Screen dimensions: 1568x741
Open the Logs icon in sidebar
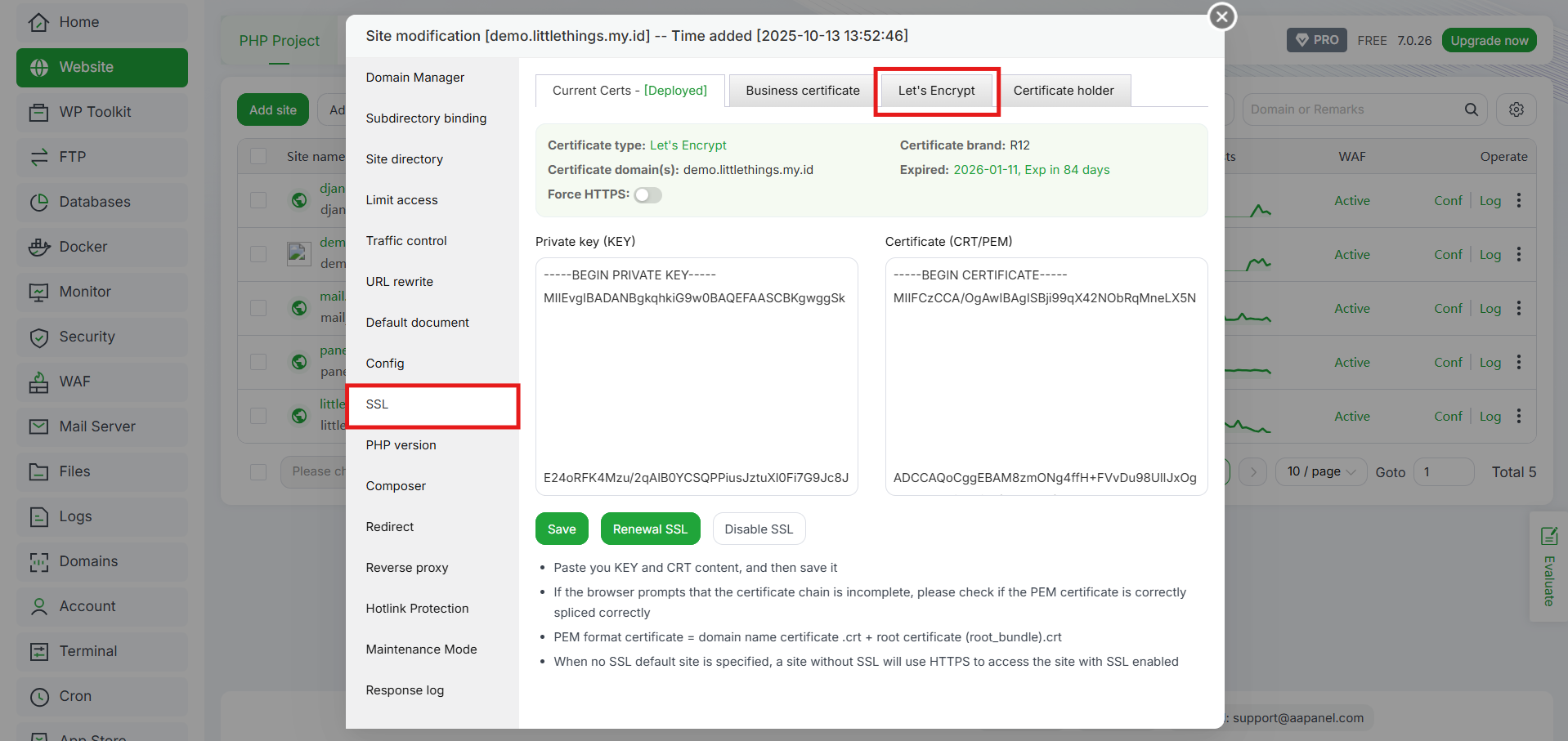(x=38, y=516)
